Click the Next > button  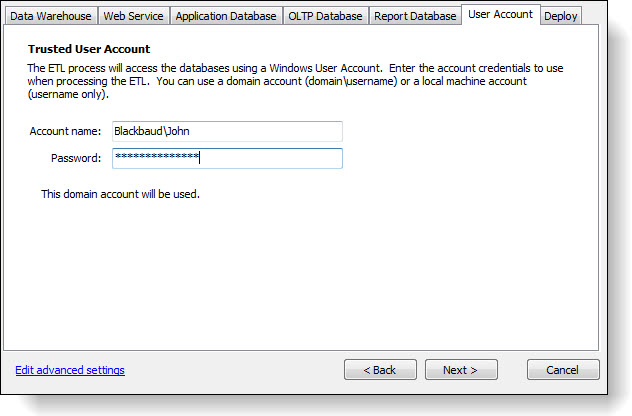coord(461,370)
